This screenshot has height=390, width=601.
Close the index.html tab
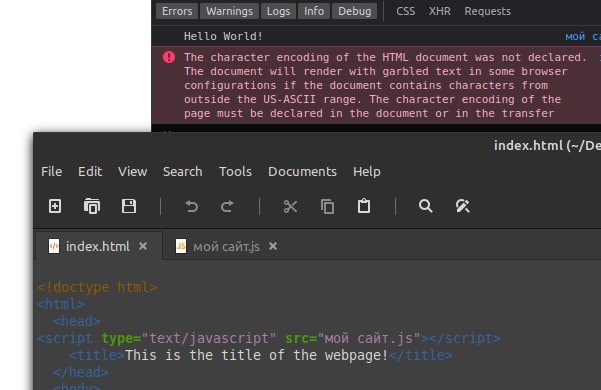(143, 246)
